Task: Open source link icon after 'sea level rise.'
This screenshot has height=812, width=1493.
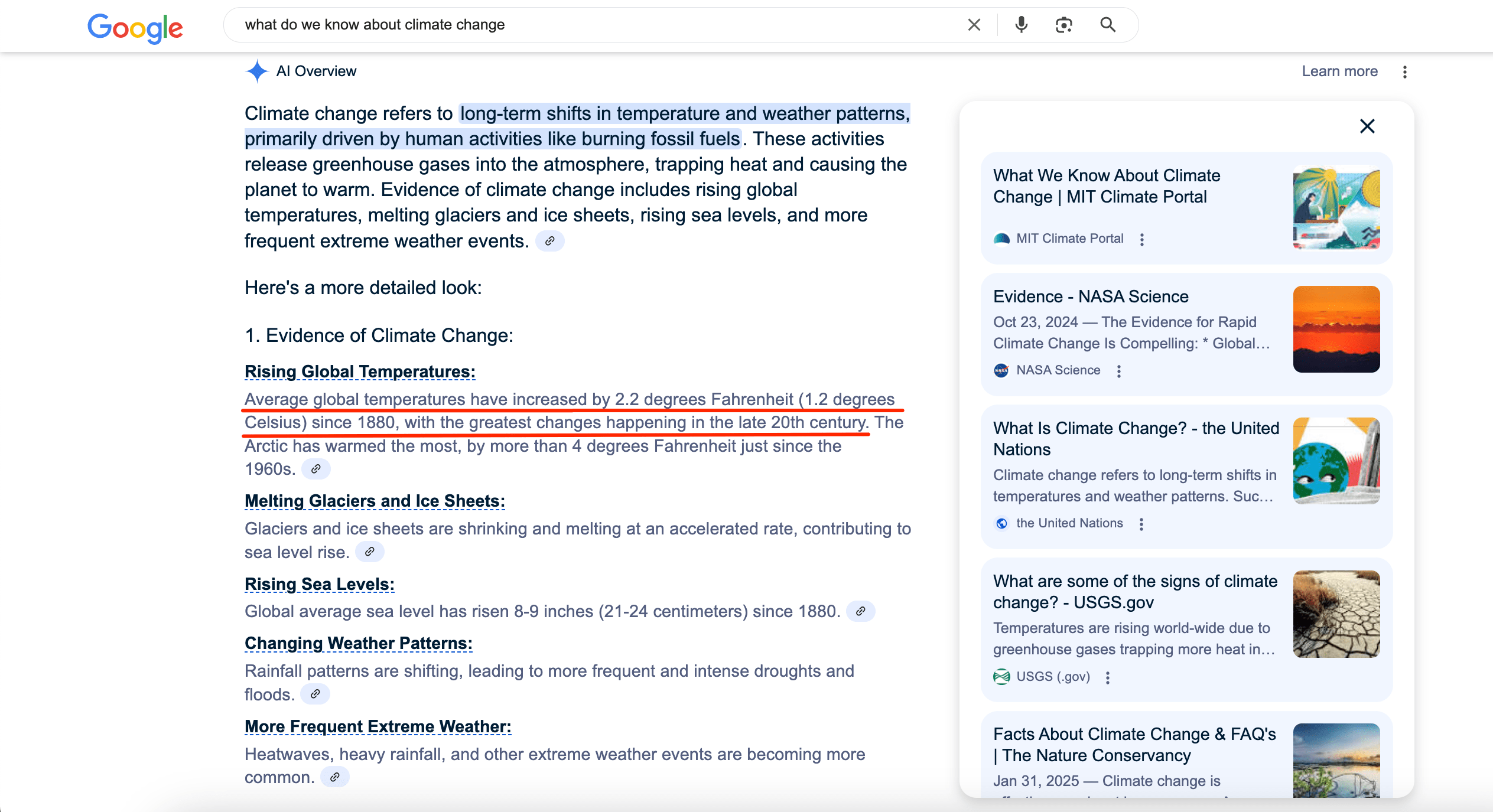Action: 370,552
